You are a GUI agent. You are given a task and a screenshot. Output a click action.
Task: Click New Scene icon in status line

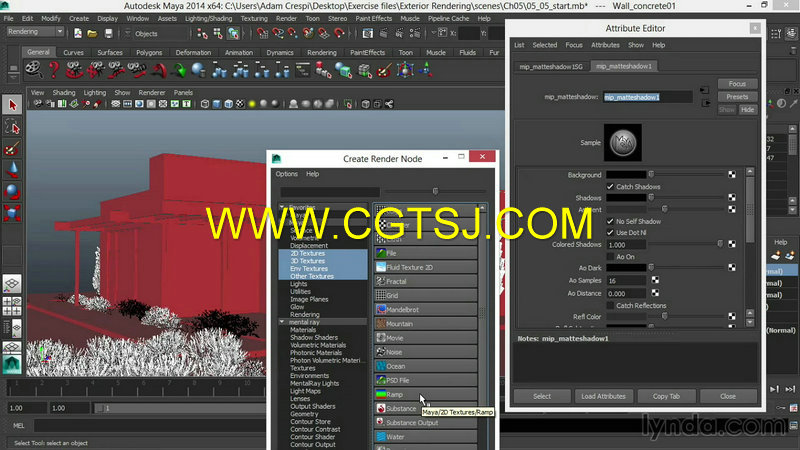click(78, 34)
